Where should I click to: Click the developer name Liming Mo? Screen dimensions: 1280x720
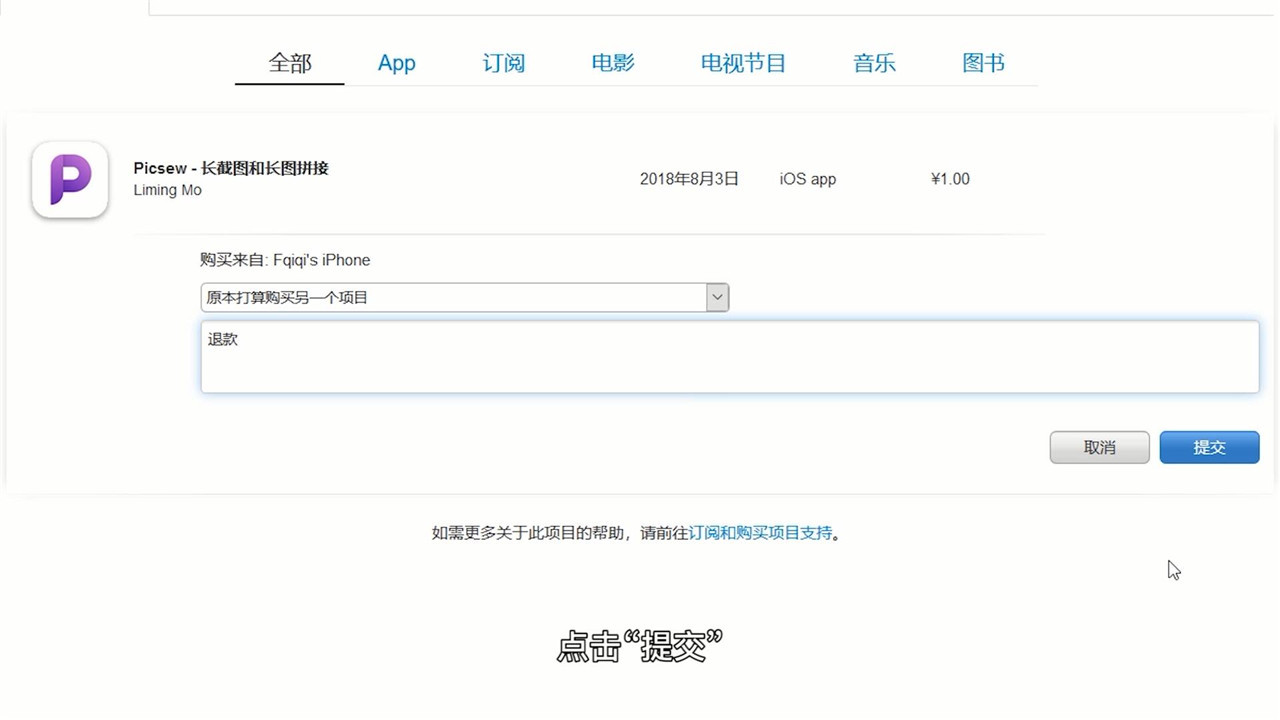[x=168, y=190]
